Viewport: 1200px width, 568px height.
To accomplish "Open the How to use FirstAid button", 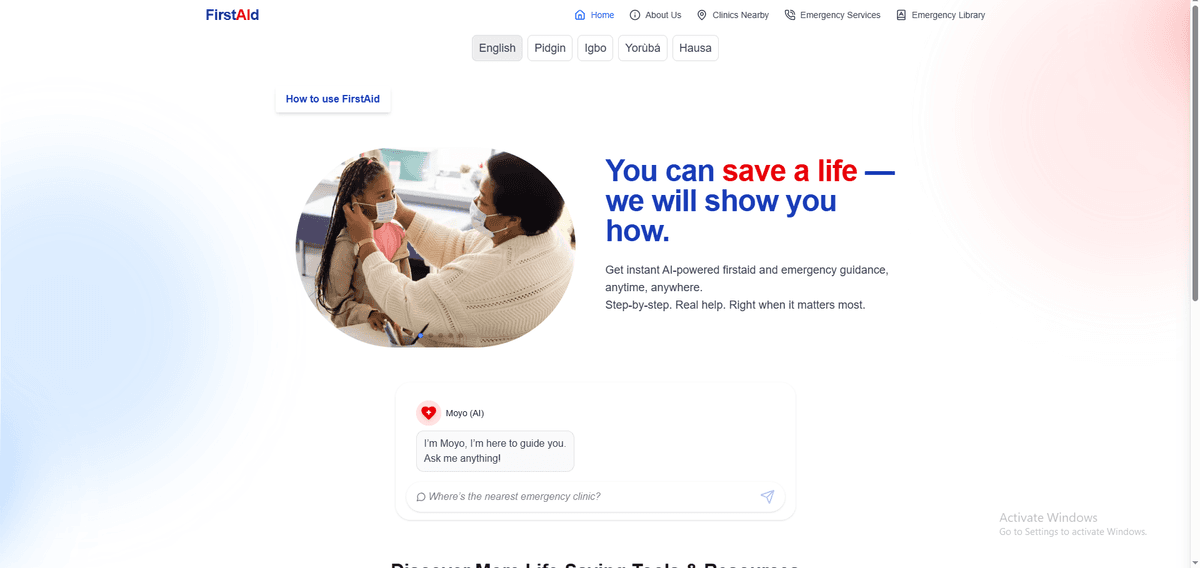I will (x=333, y=99).
